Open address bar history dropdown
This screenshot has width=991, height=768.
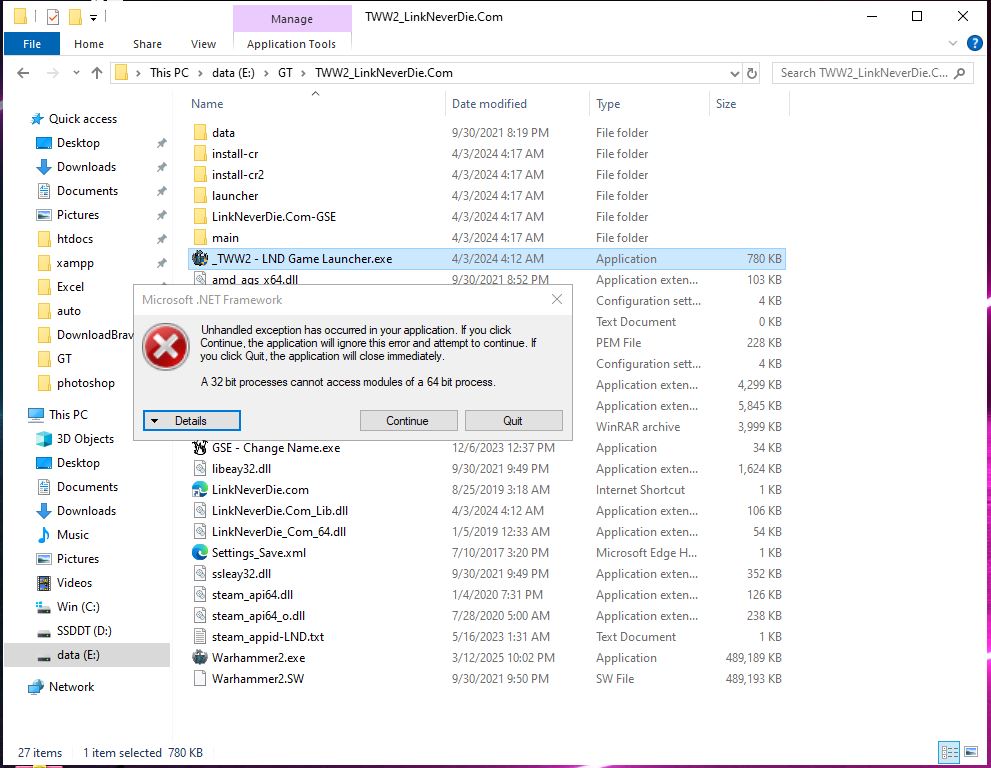tap(734, 73)
